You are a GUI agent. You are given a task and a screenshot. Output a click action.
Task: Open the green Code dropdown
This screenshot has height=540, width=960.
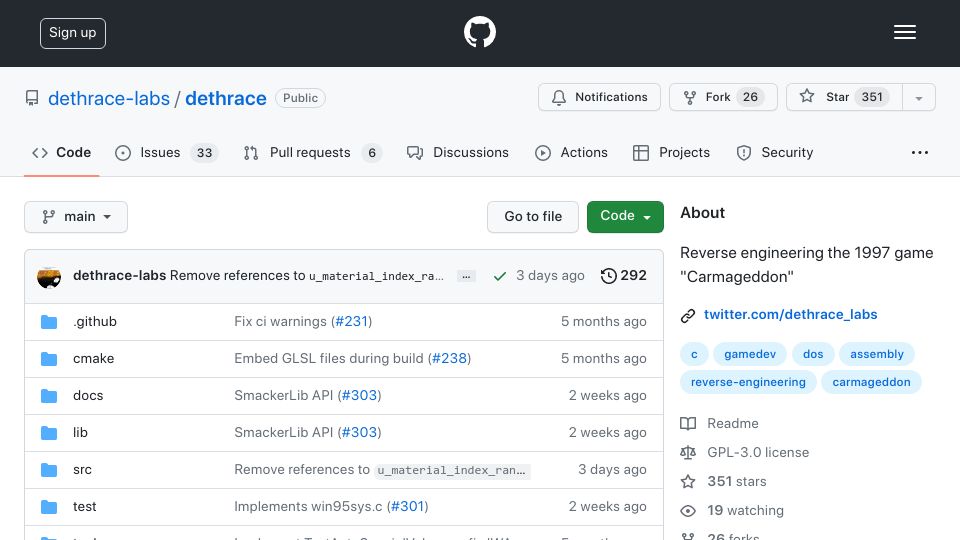[x=625, y=217]
